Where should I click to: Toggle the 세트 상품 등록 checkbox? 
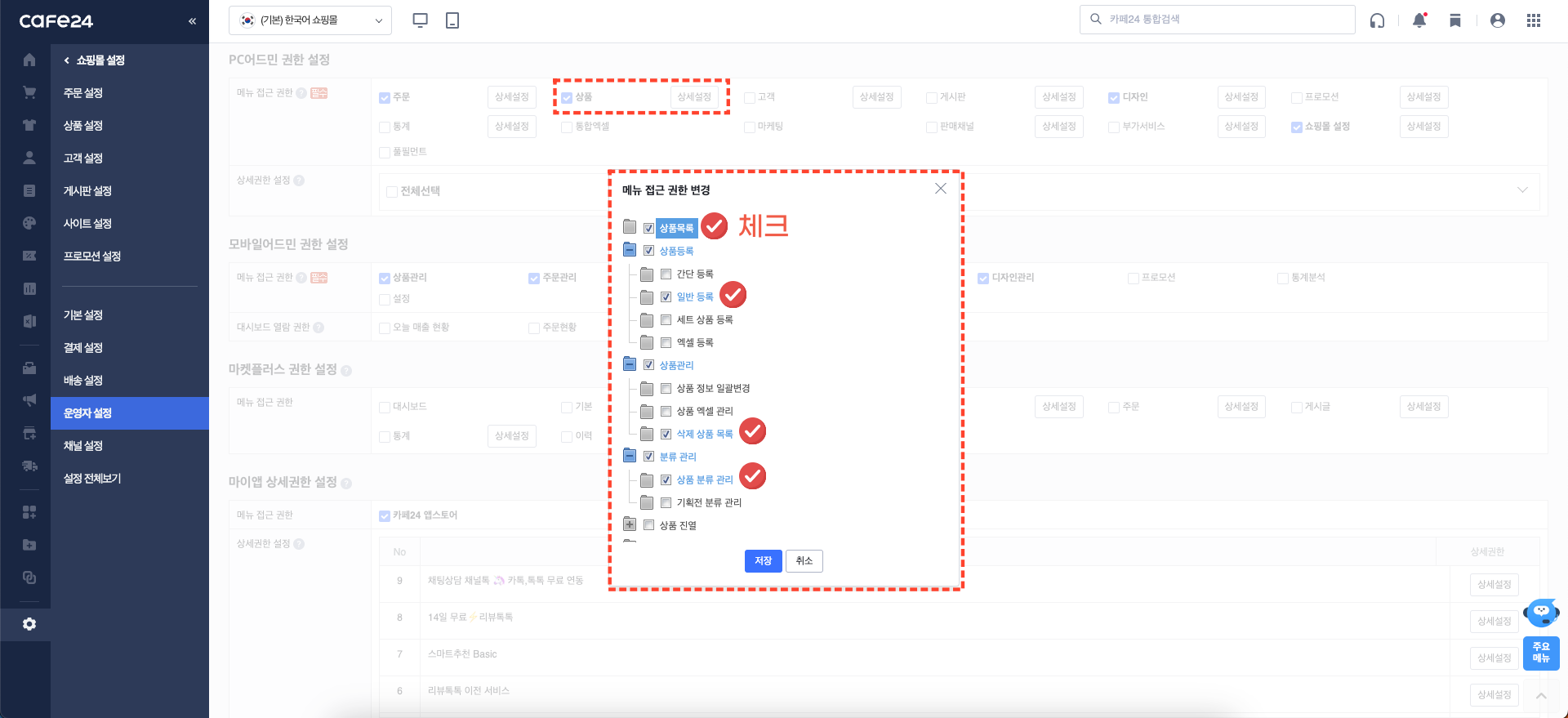[666, 320]
